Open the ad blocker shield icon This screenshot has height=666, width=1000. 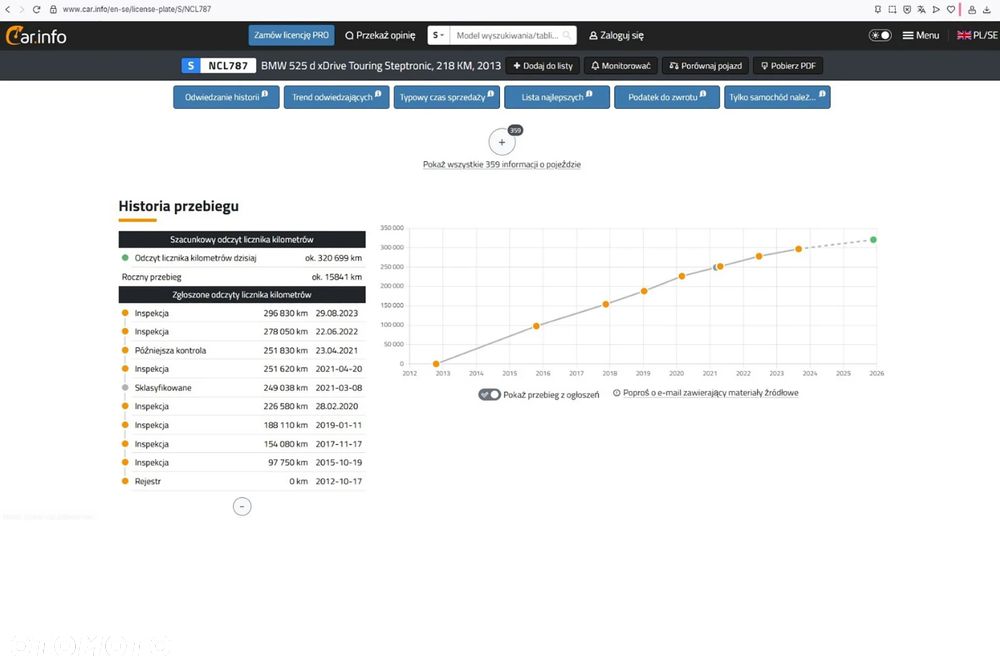pyautogui.click(x=907, y=9)
